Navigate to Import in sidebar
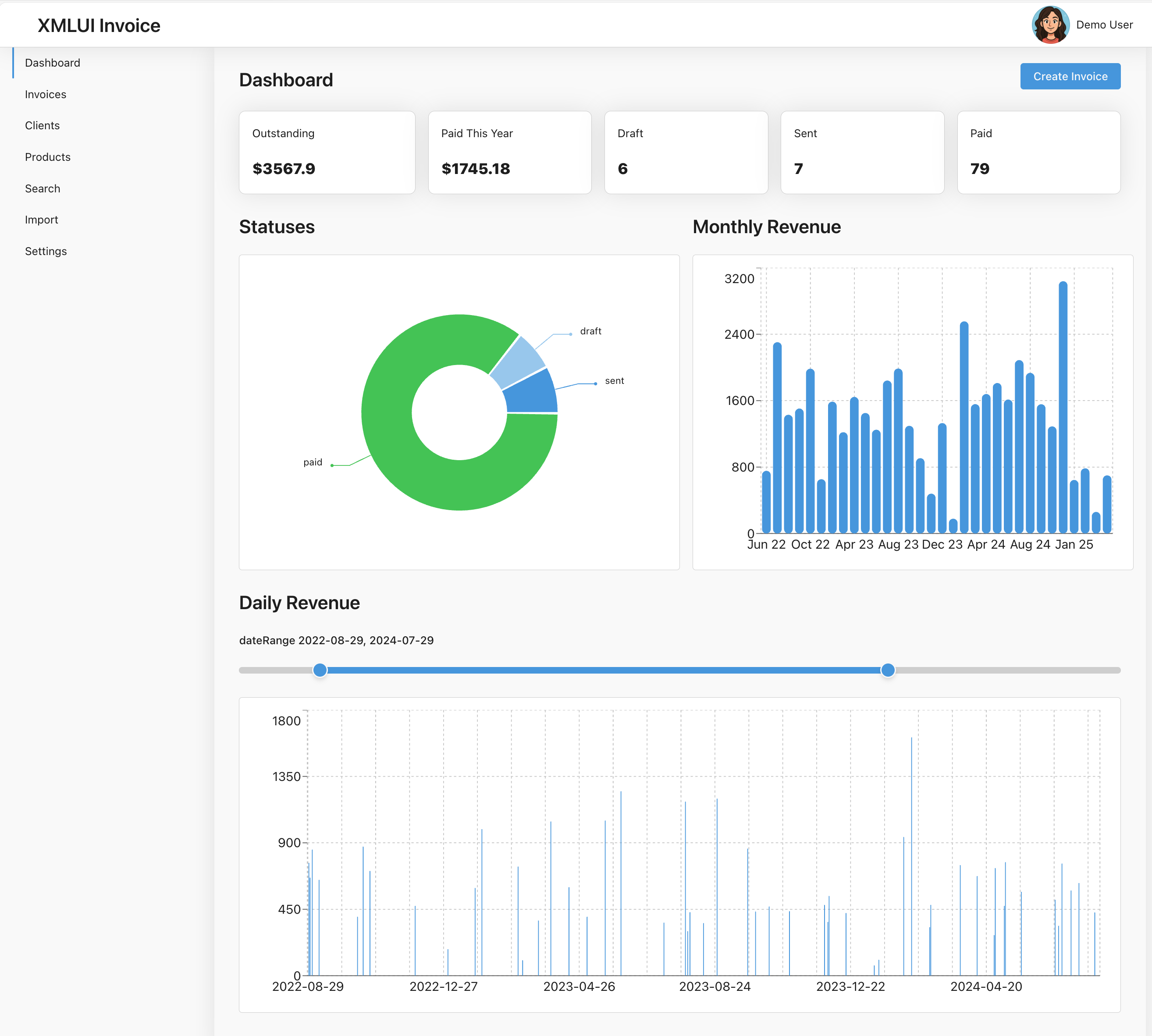 point(42,220)
